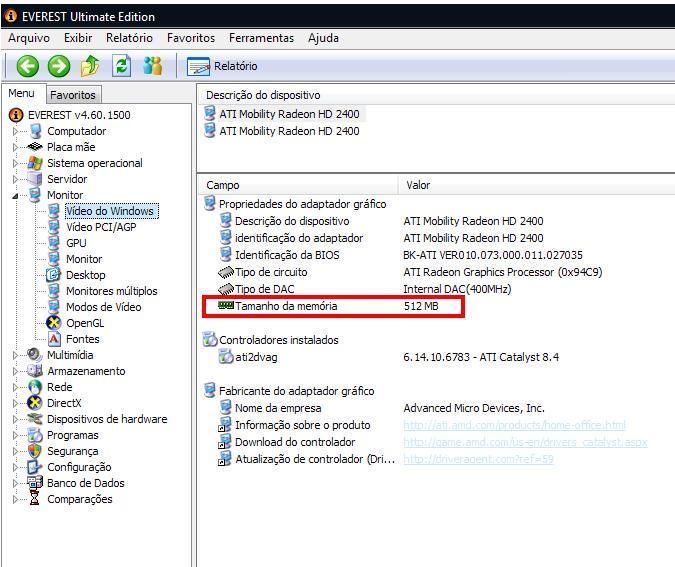Open the Relatório report button
Screen dimensions: 675x567
pyautogui.click(x=222, y=66)
